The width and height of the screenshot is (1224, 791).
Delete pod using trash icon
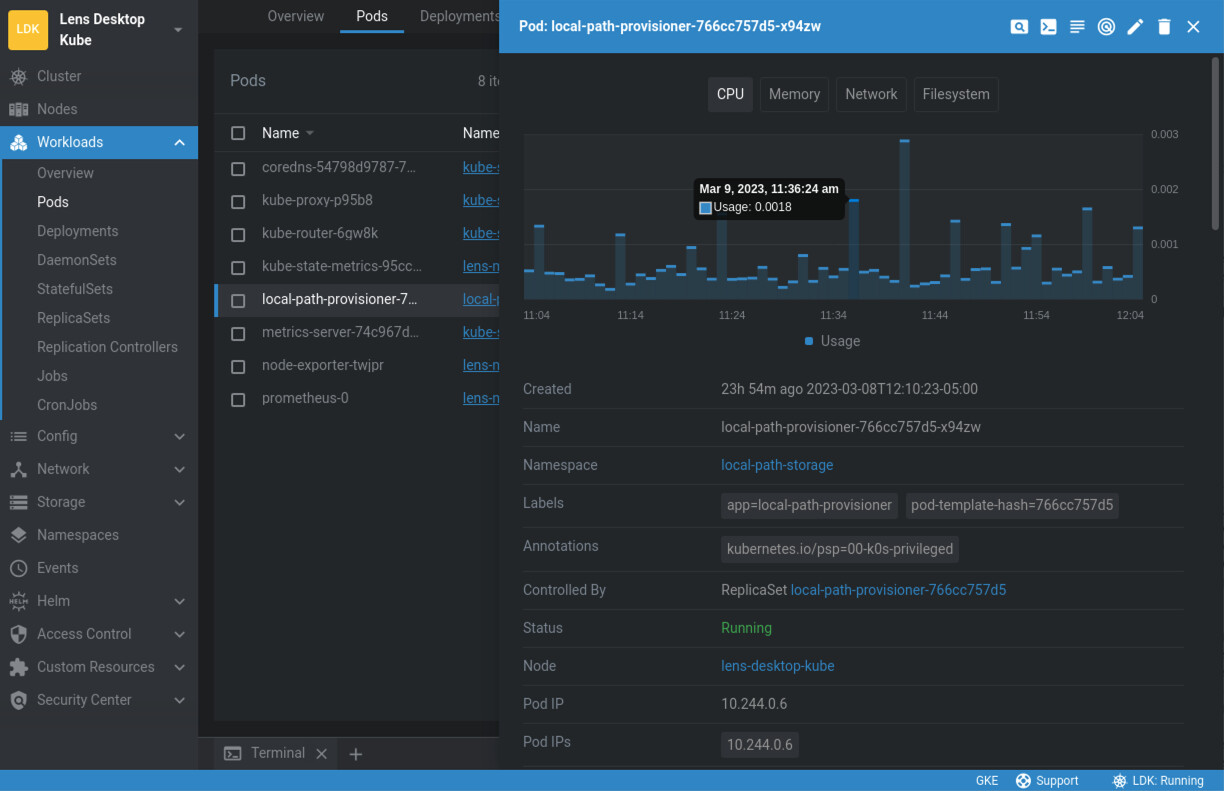(x=1164, y=27)
